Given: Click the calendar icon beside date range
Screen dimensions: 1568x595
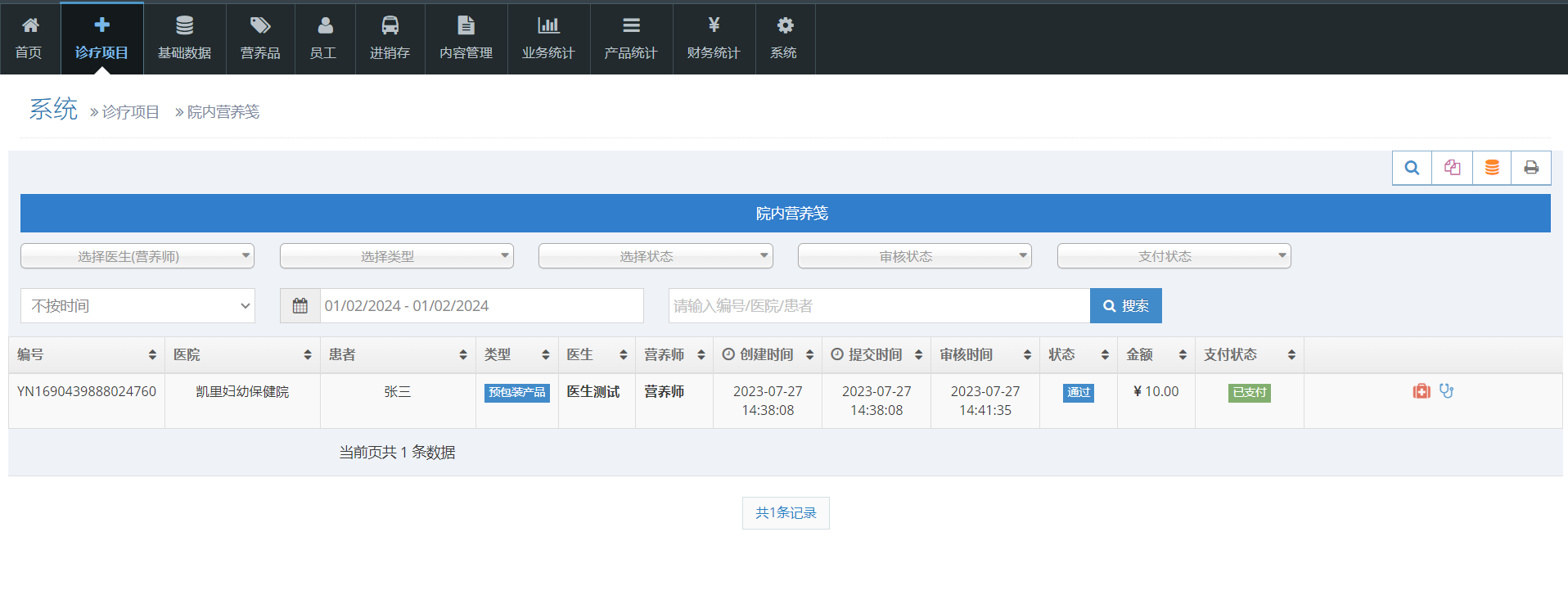Looking at the screenshot, I should [300, 305].
